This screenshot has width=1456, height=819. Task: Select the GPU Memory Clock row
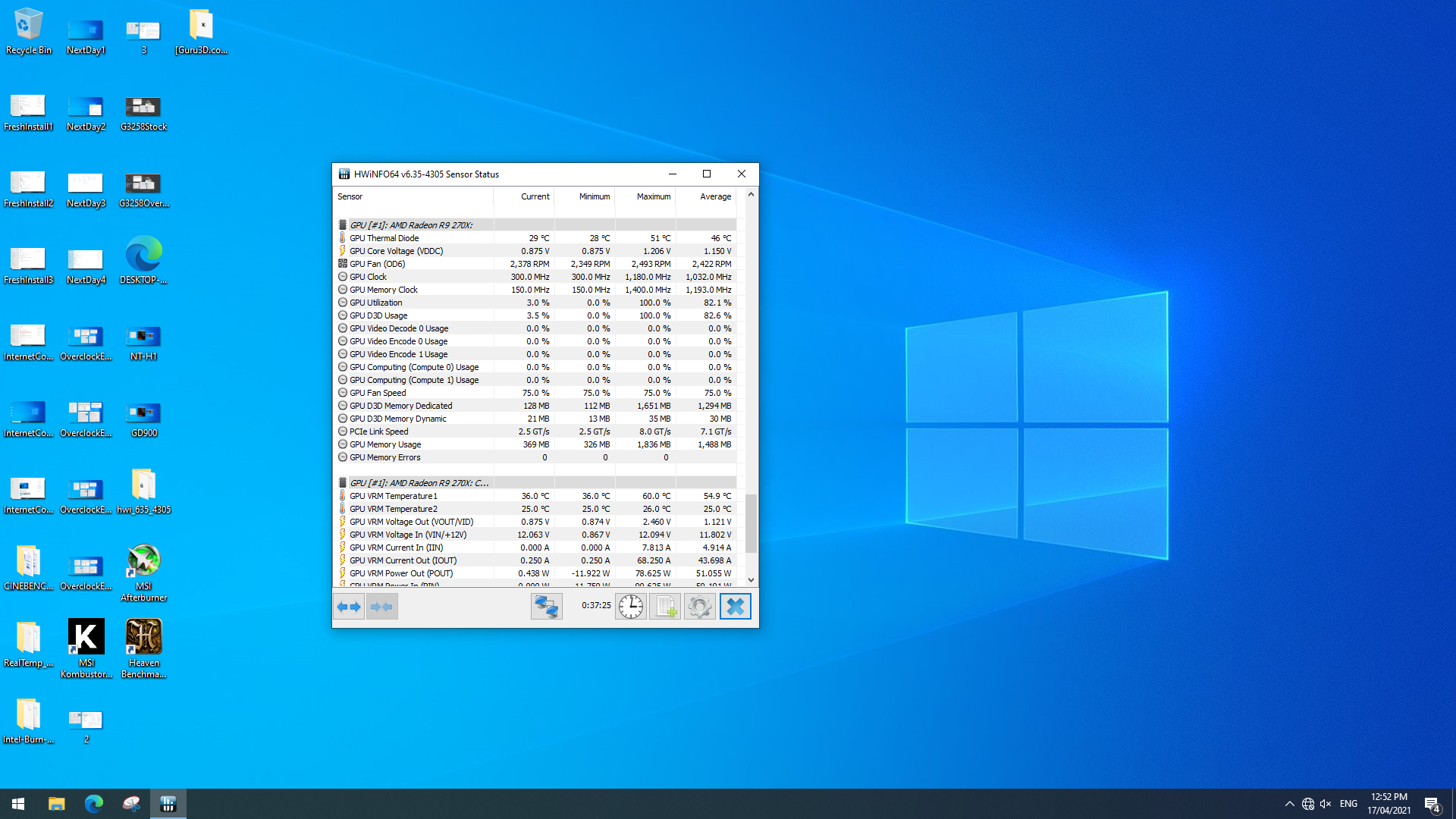pyautogui.click(x=535, y=290)
